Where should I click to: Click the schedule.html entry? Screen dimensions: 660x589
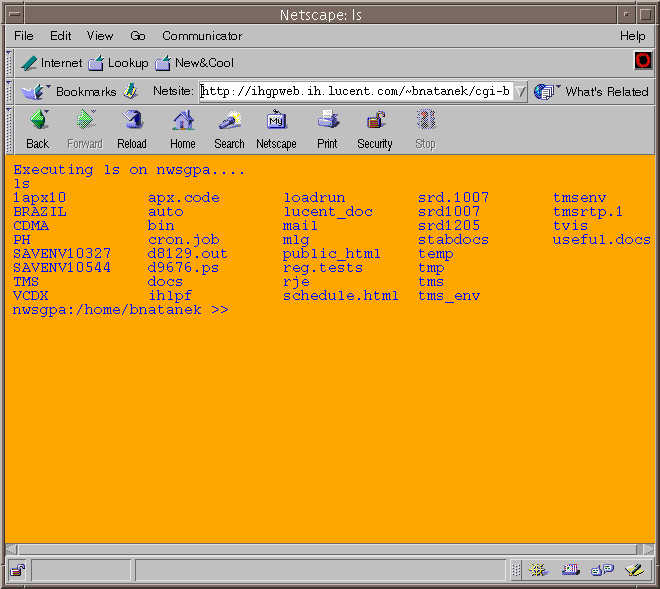[341, 296]
